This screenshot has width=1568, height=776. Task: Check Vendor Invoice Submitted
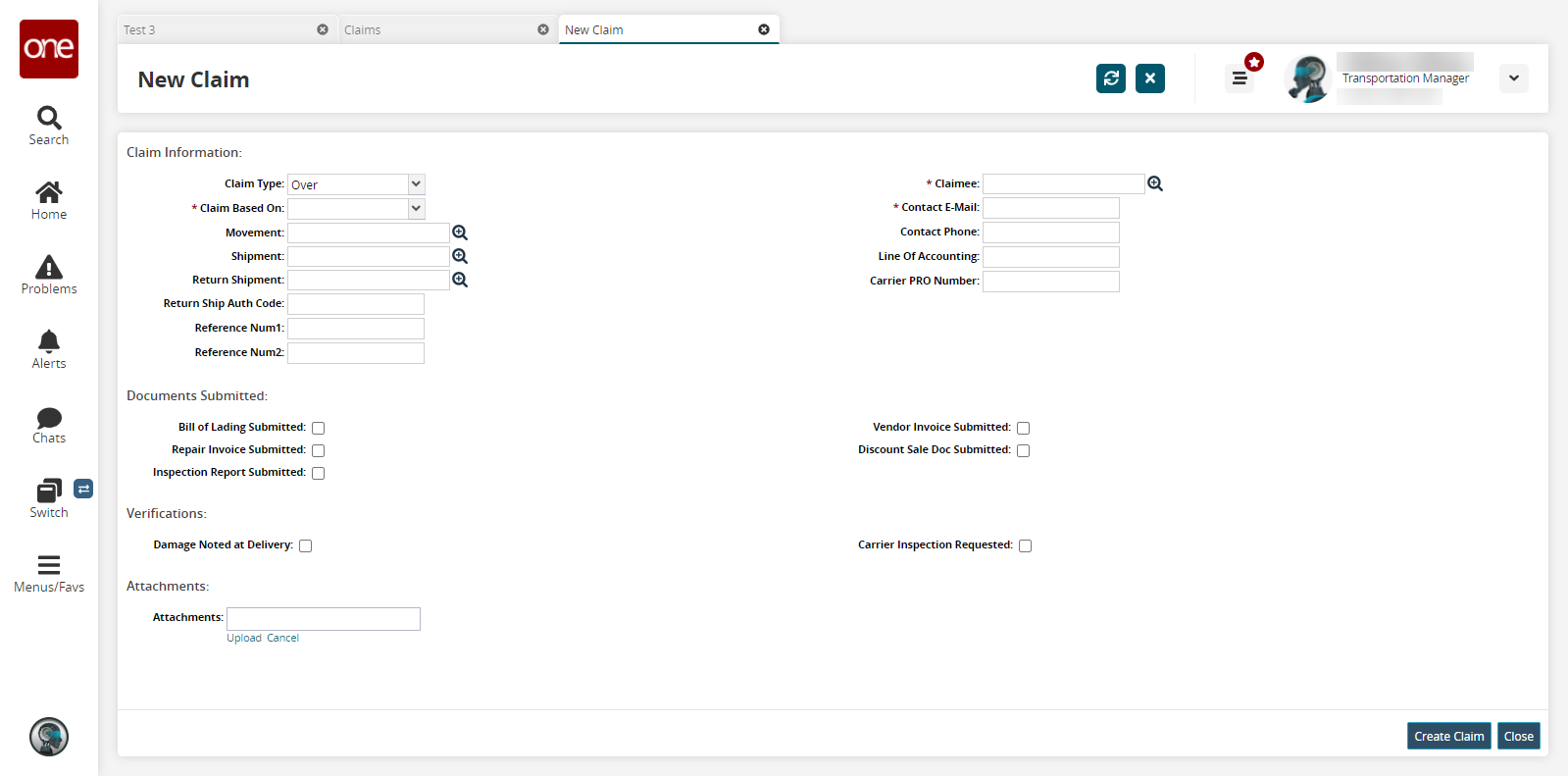[1023, 428]
